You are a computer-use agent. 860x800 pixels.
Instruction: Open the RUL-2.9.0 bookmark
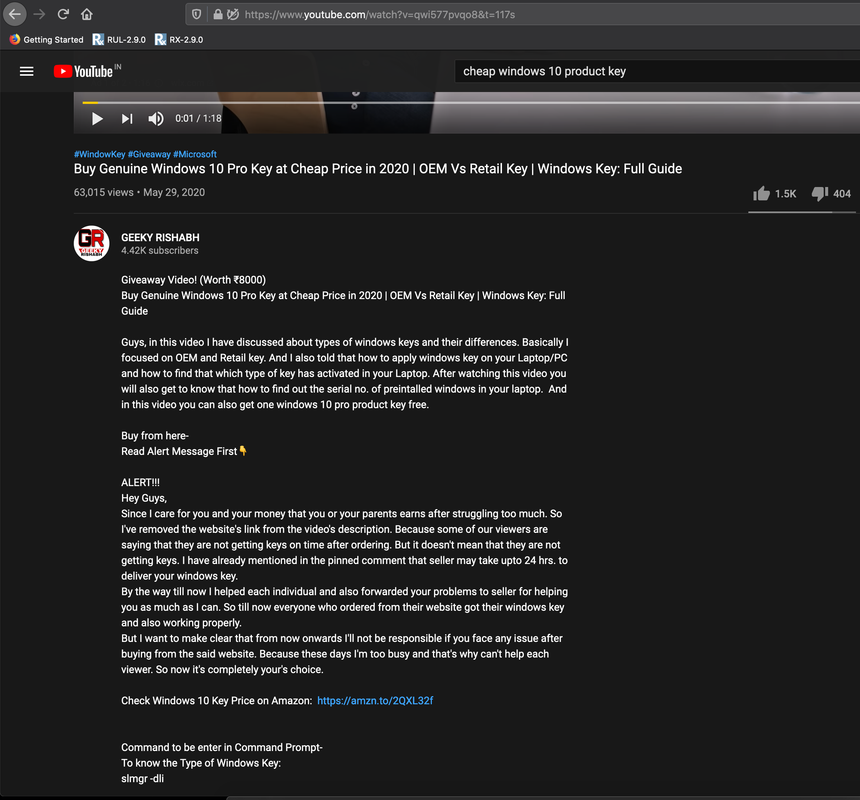point(119,39)
